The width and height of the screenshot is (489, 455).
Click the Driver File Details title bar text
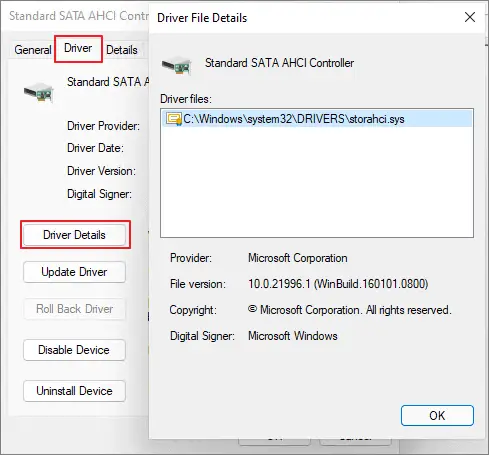(202, 18)
